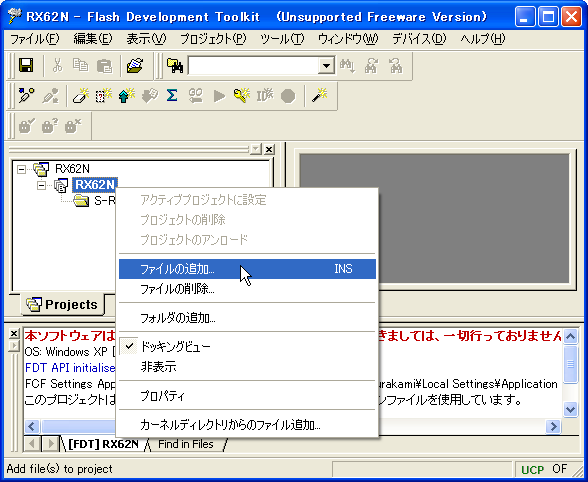Image resolution: width=588 pixels, height=482 pixels.
Task: Click the padlock with X icon
Action: pyautogui.click(x=73, y=126)
